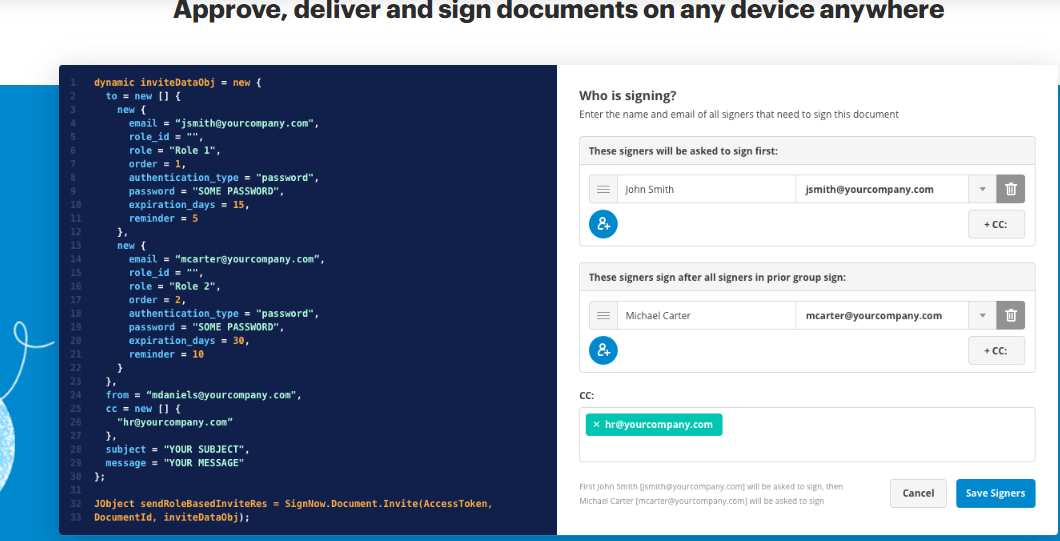The height and width of the screenshot is (541, 1060).
Task: Click the jsmith@yourcompany.com email field
Action: pos(880,189)
